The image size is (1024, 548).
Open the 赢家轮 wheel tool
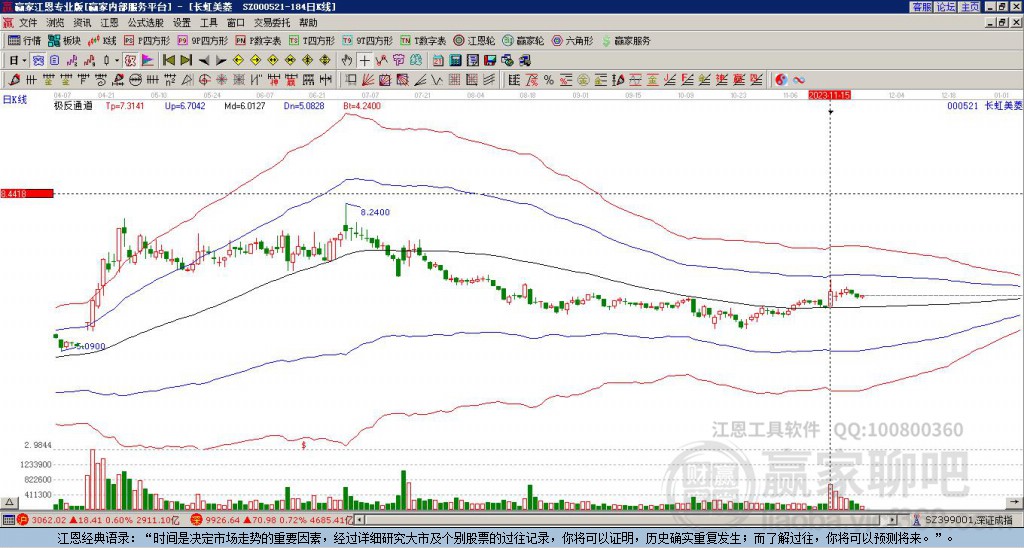[523, 40]
